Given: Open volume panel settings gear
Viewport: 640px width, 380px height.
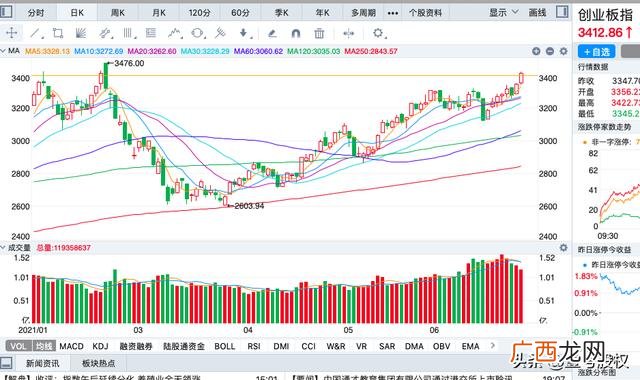Looking at the screenshot, I should click(564, 247).
